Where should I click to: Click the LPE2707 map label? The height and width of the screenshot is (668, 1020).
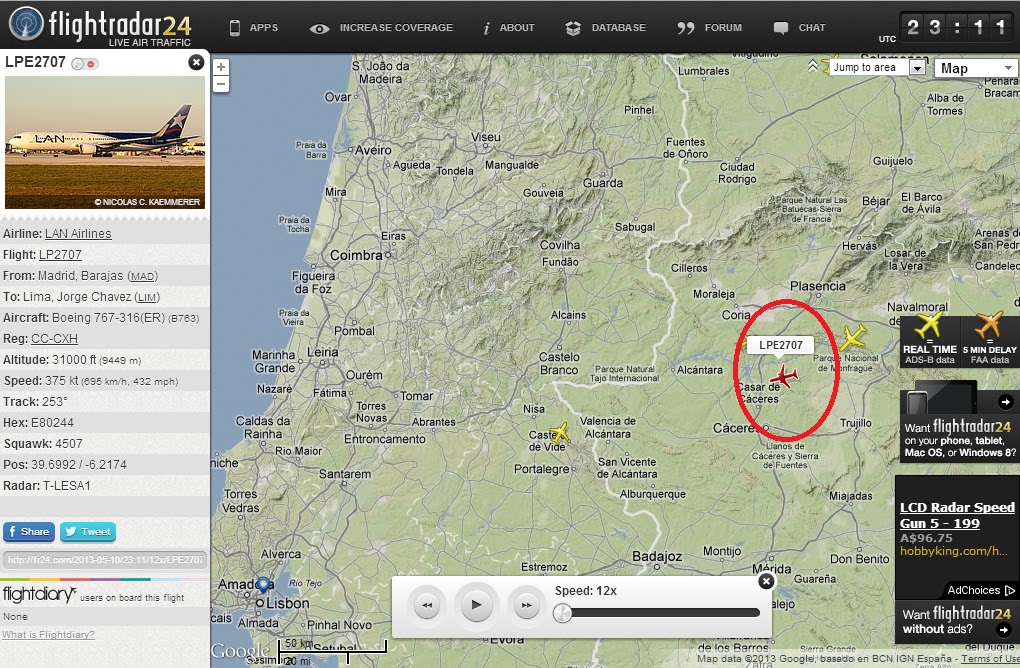point(780,345)
